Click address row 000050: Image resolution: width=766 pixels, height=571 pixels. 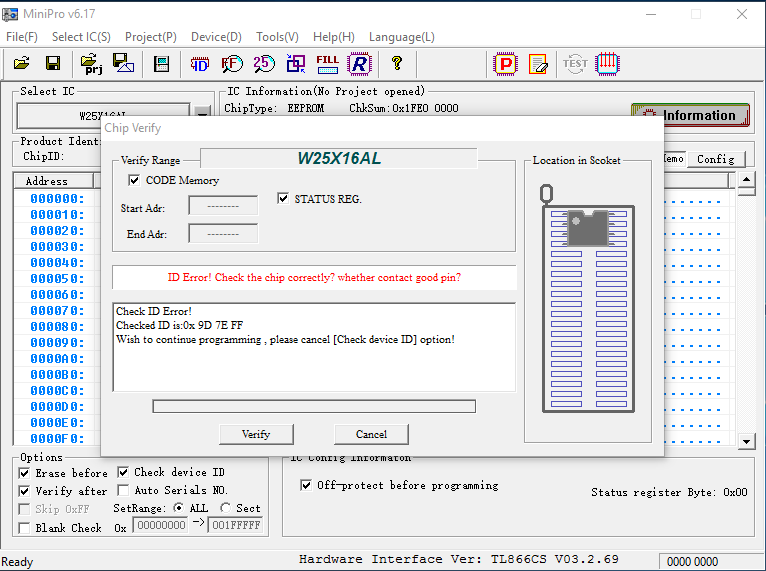(x=57, y=278)
